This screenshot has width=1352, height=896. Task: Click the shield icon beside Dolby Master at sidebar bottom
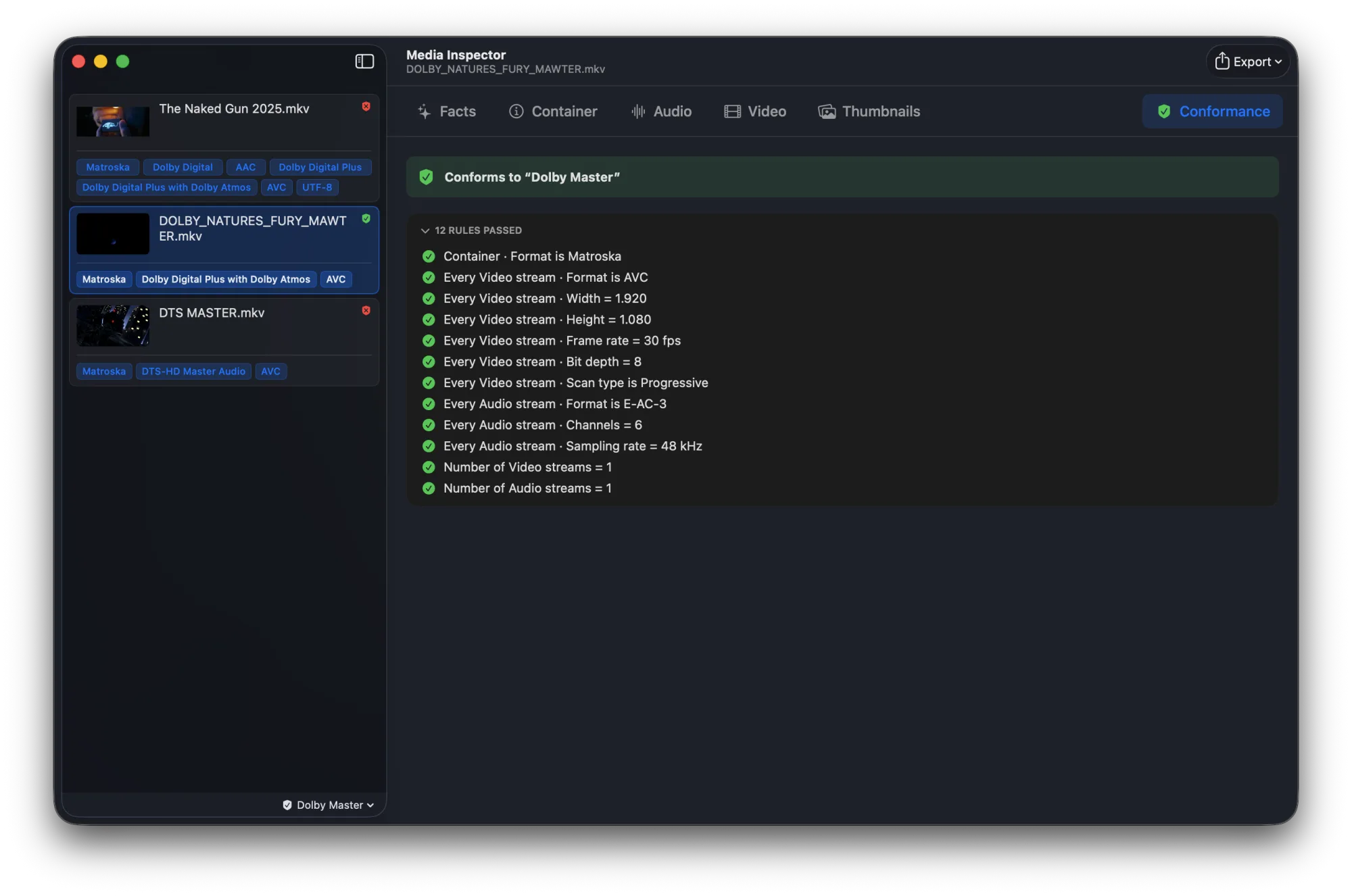pyautogui.click(x=287, y=805)
